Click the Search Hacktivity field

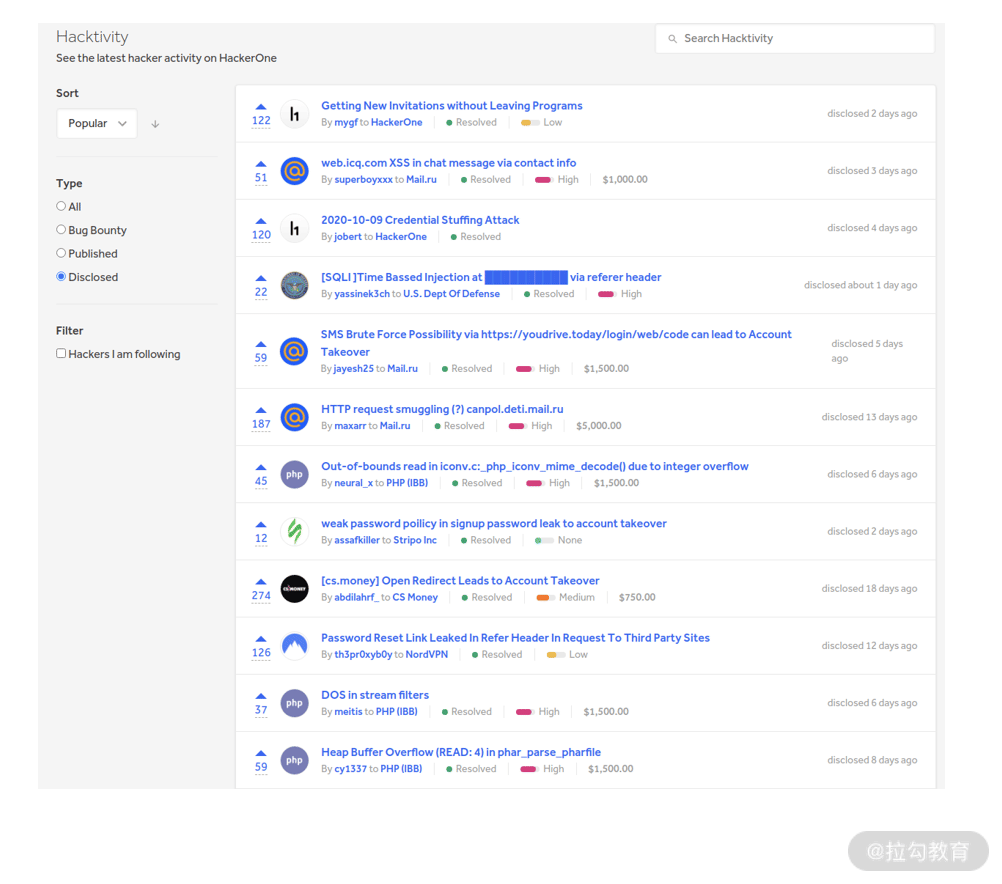pyautogui.click(x=794, y=38)
